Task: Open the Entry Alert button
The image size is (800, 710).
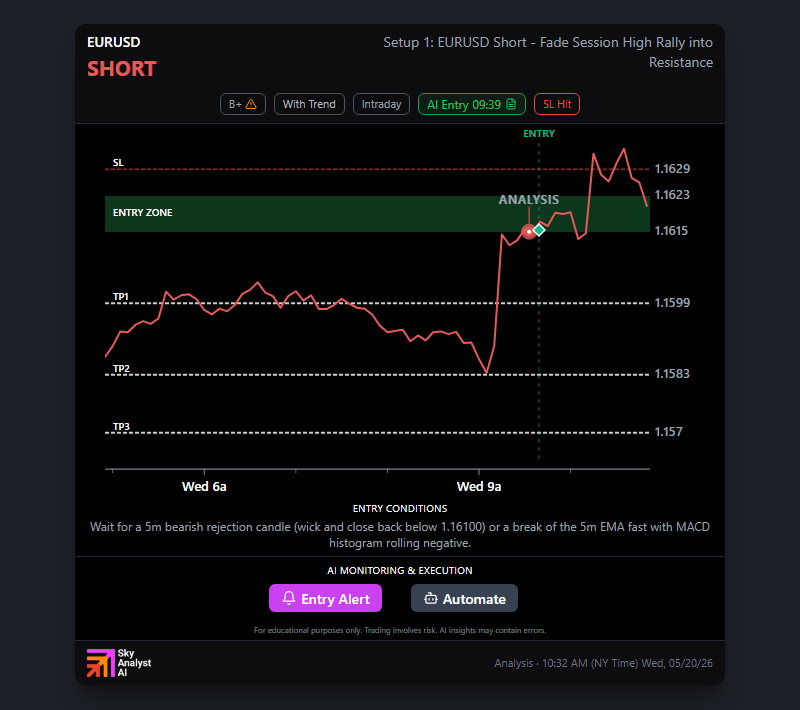Action: [326, 598]
